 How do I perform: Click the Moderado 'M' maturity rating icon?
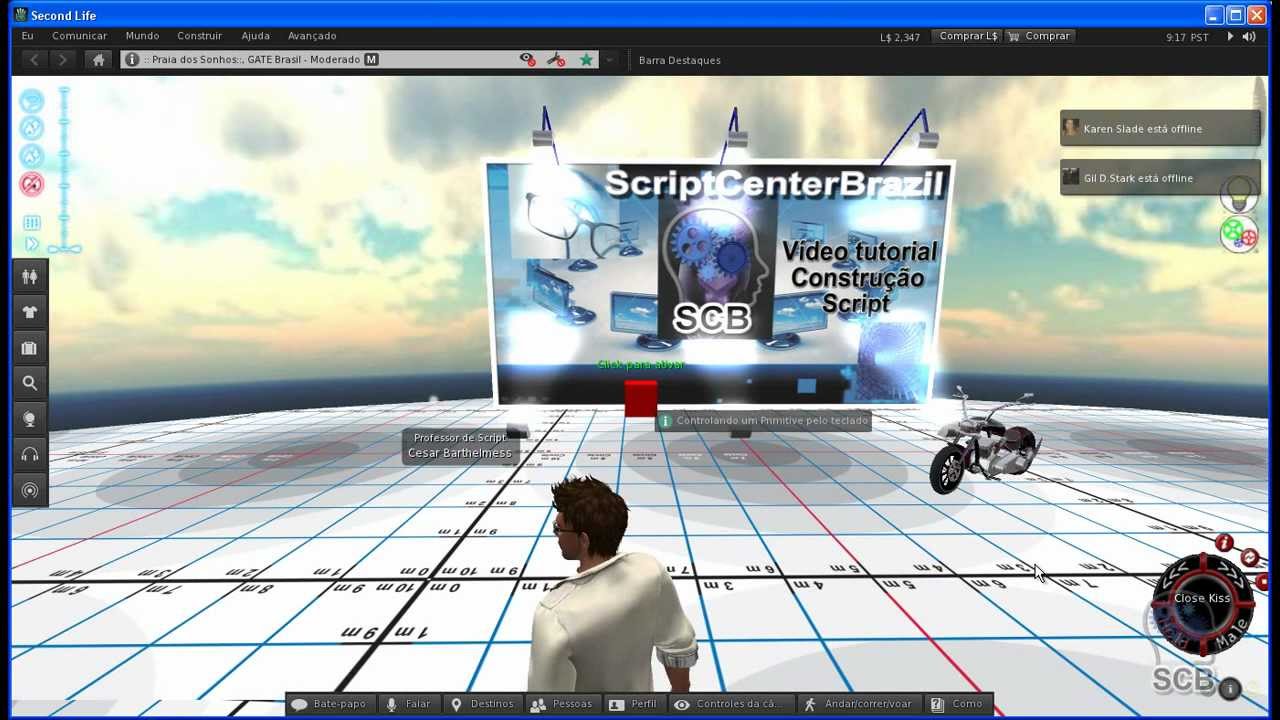coord(371,60)
